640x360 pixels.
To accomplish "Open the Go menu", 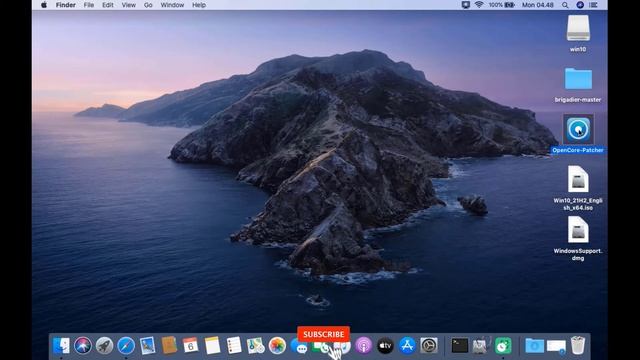I will click(148, 5).
